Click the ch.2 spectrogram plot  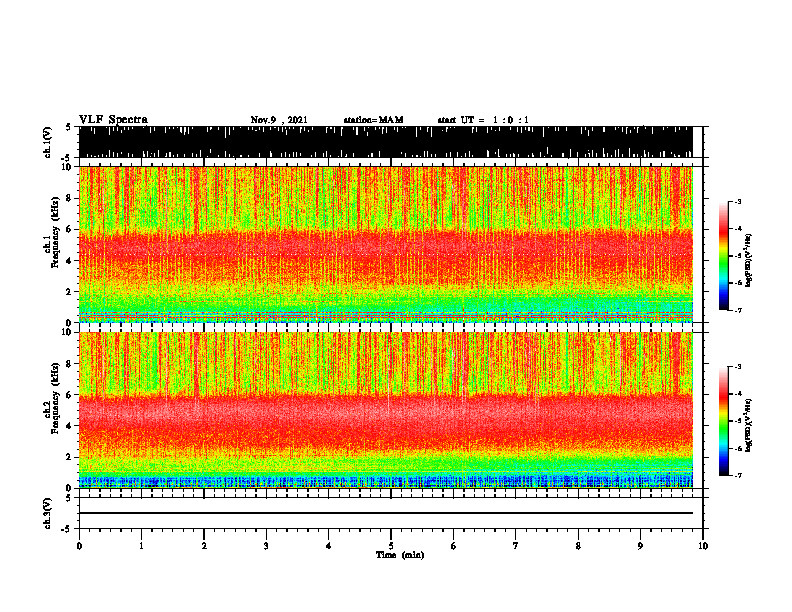click(x=386, y=410)
